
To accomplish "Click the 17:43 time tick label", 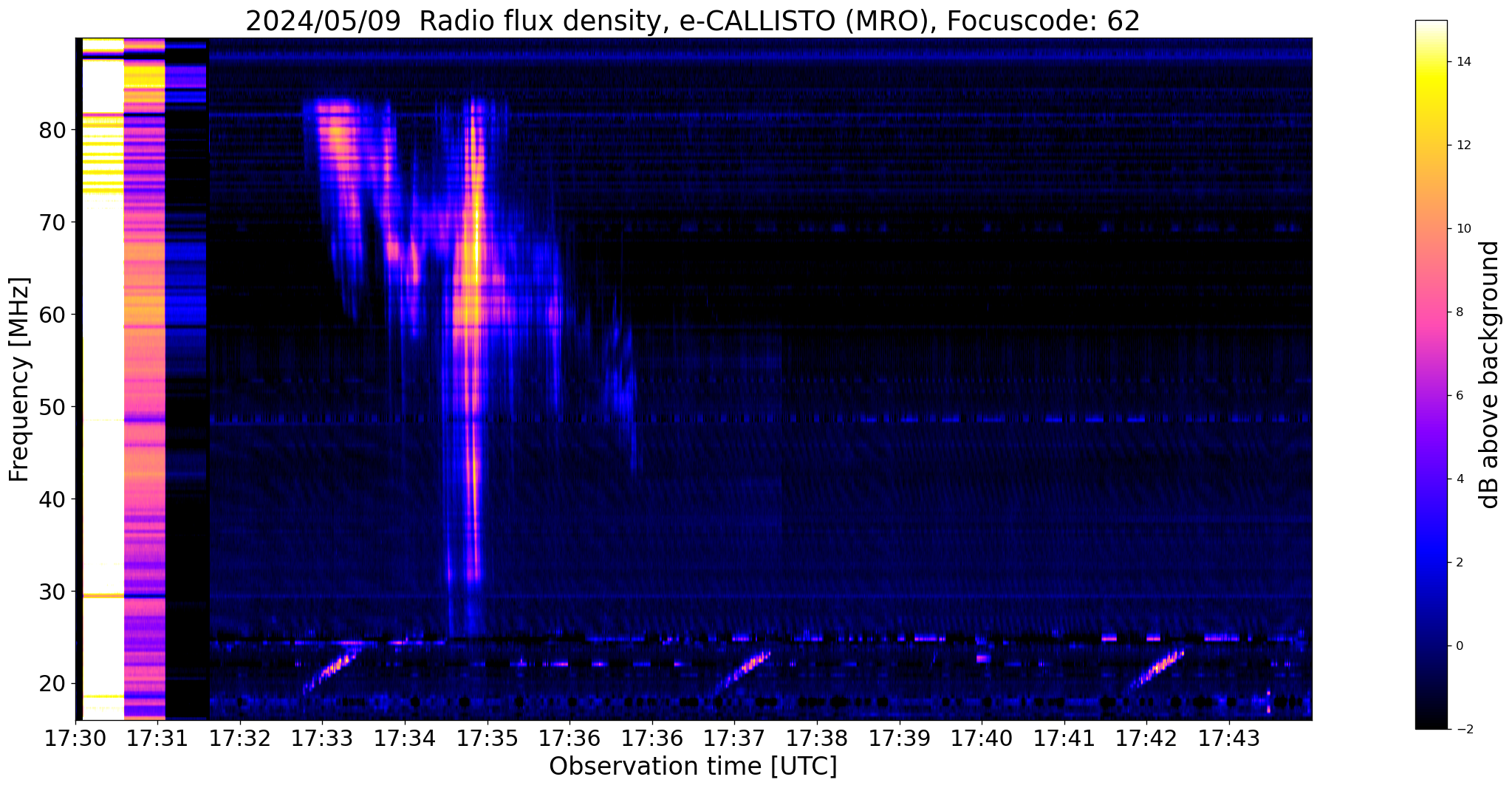I will [x=1229, y=738].
